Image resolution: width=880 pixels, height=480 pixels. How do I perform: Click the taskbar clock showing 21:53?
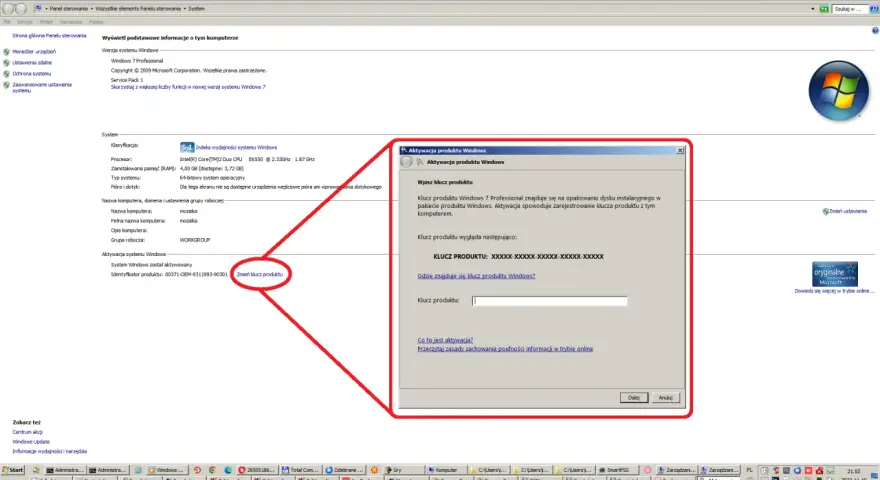854,472
